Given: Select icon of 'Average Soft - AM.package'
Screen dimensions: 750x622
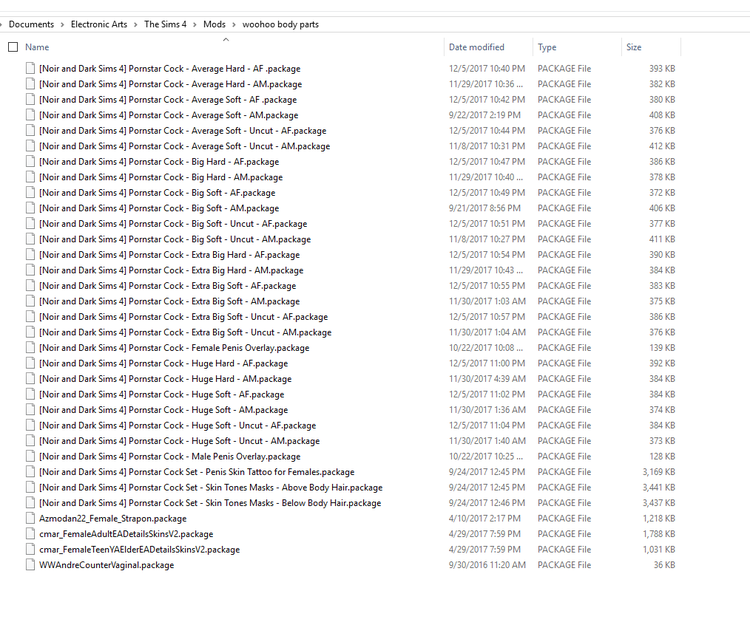Looking at the screenshot, I should [31, 115].
